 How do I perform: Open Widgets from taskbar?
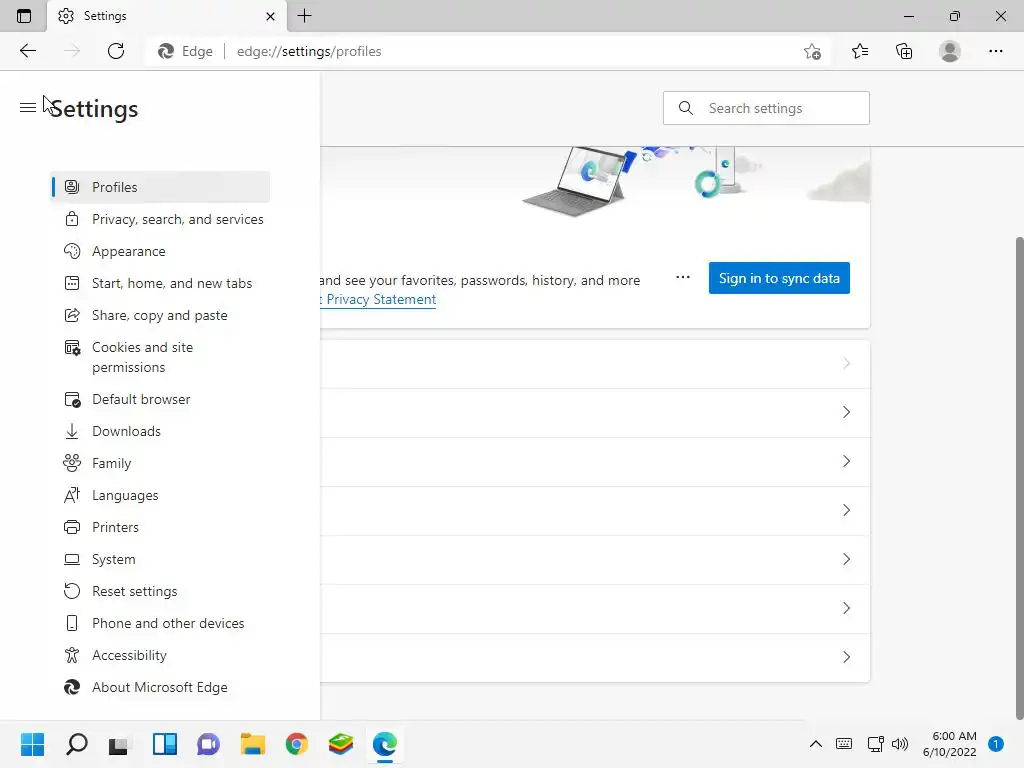click(165, 744)
